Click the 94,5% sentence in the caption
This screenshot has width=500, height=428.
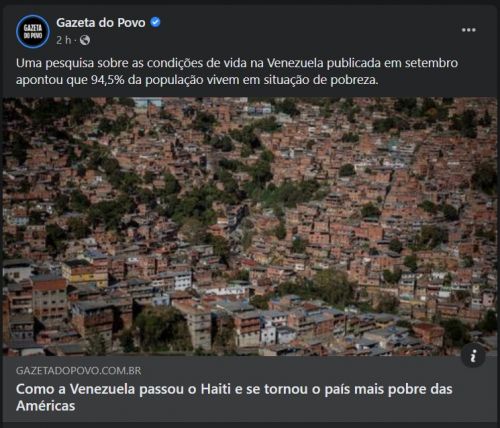coord(197,80)
